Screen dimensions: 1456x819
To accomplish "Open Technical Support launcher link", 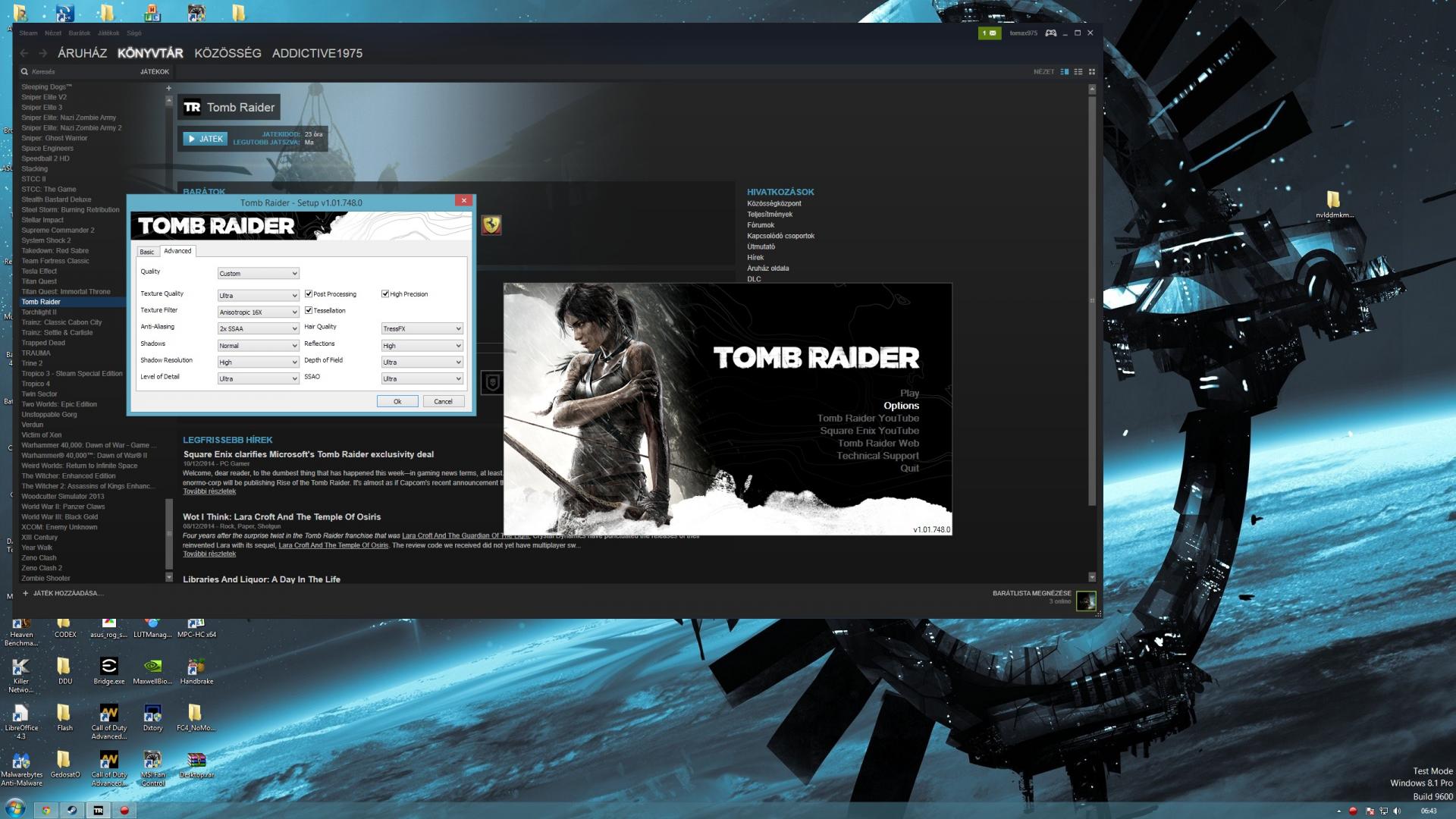I will pyautogui.click(x=877, y=456).
